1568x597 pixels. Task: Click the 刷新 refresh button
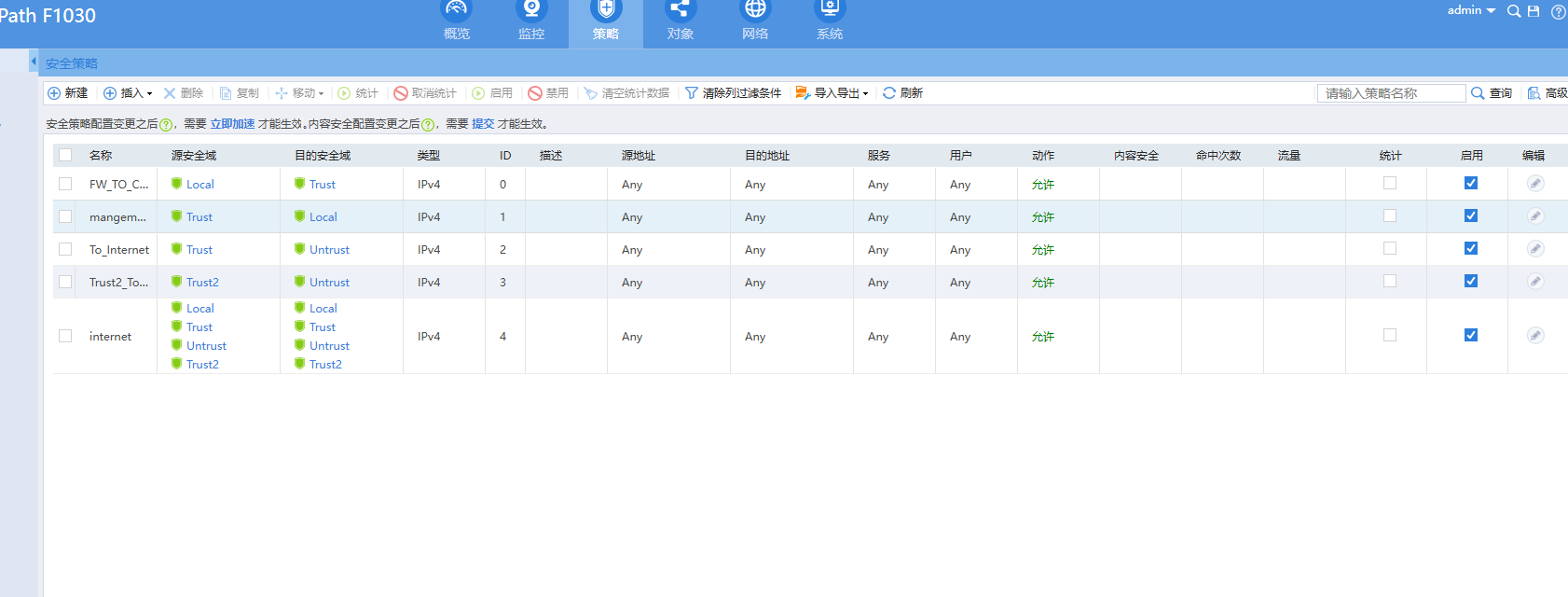pyautogui.click(x=902, y=93)
